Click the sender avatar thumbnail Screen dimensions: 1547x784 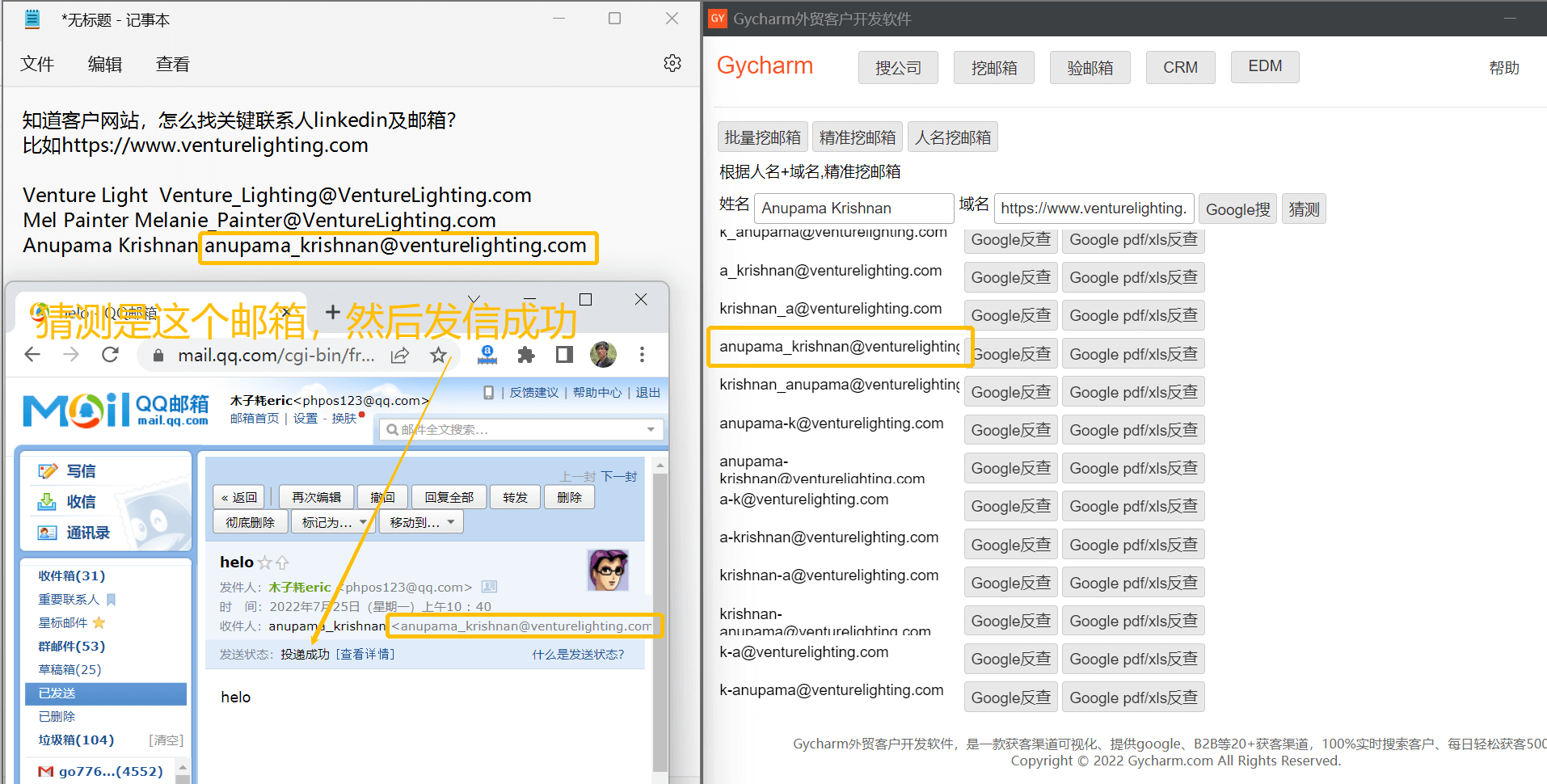pos(609,570)
